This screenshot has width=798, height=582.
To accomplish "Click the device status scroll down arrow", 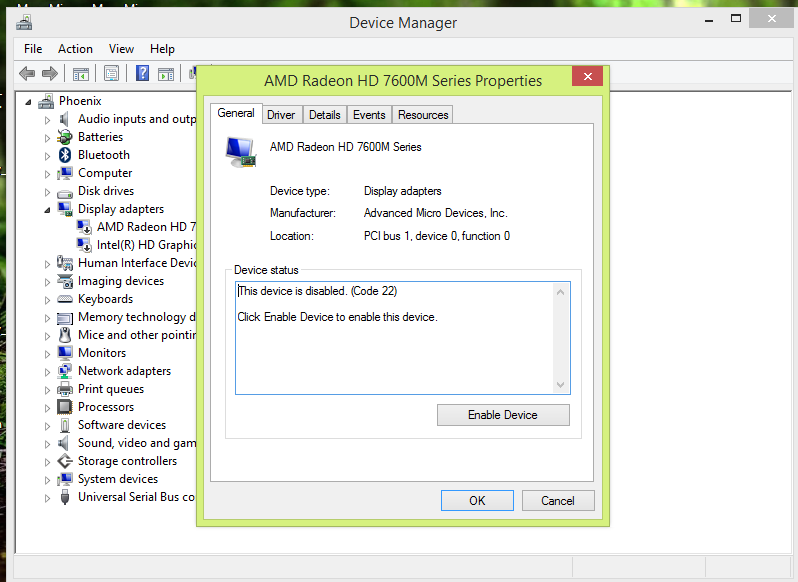I will (x=560, y=385).
